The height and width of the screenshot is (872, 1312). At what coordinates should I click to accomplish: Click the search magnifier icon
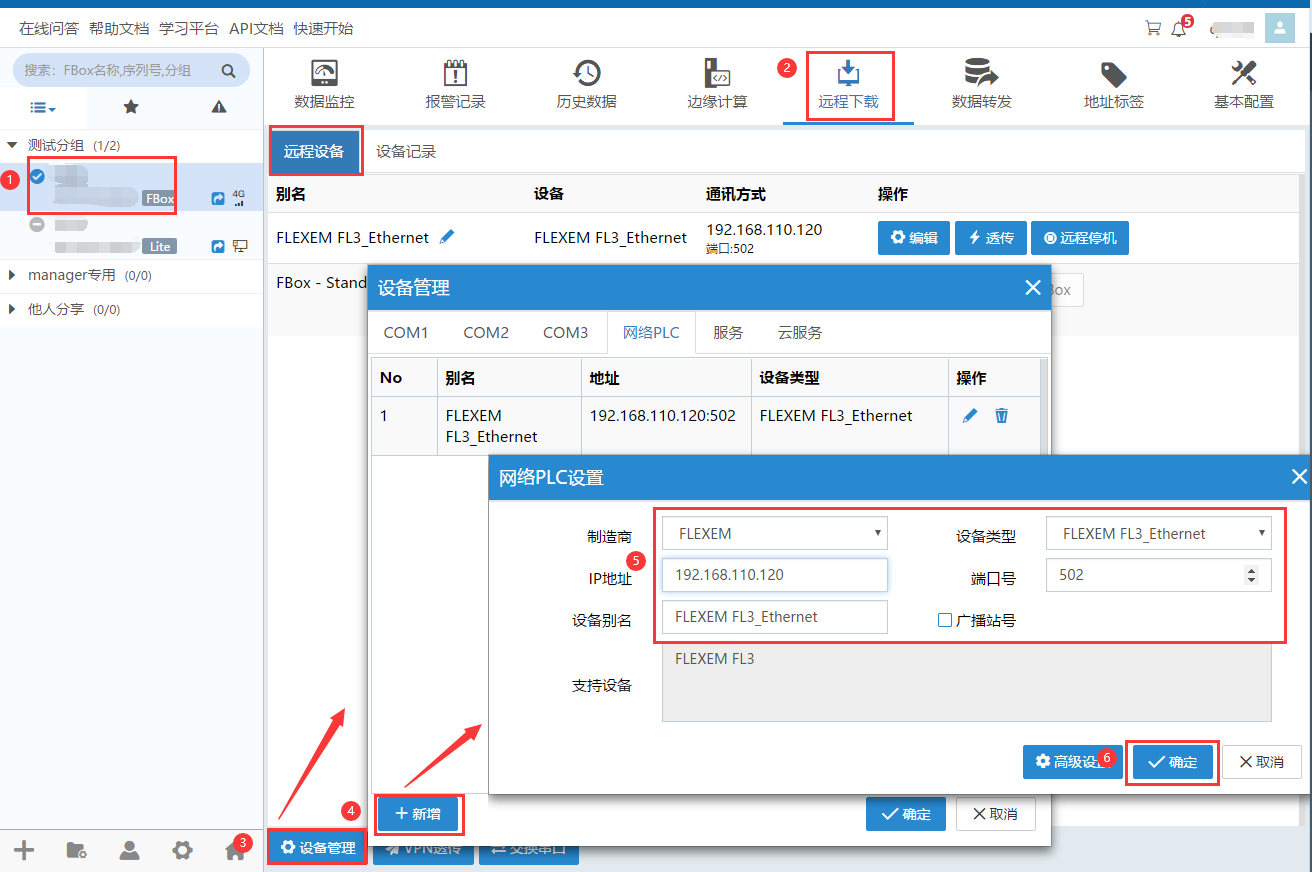click(228, 71)
